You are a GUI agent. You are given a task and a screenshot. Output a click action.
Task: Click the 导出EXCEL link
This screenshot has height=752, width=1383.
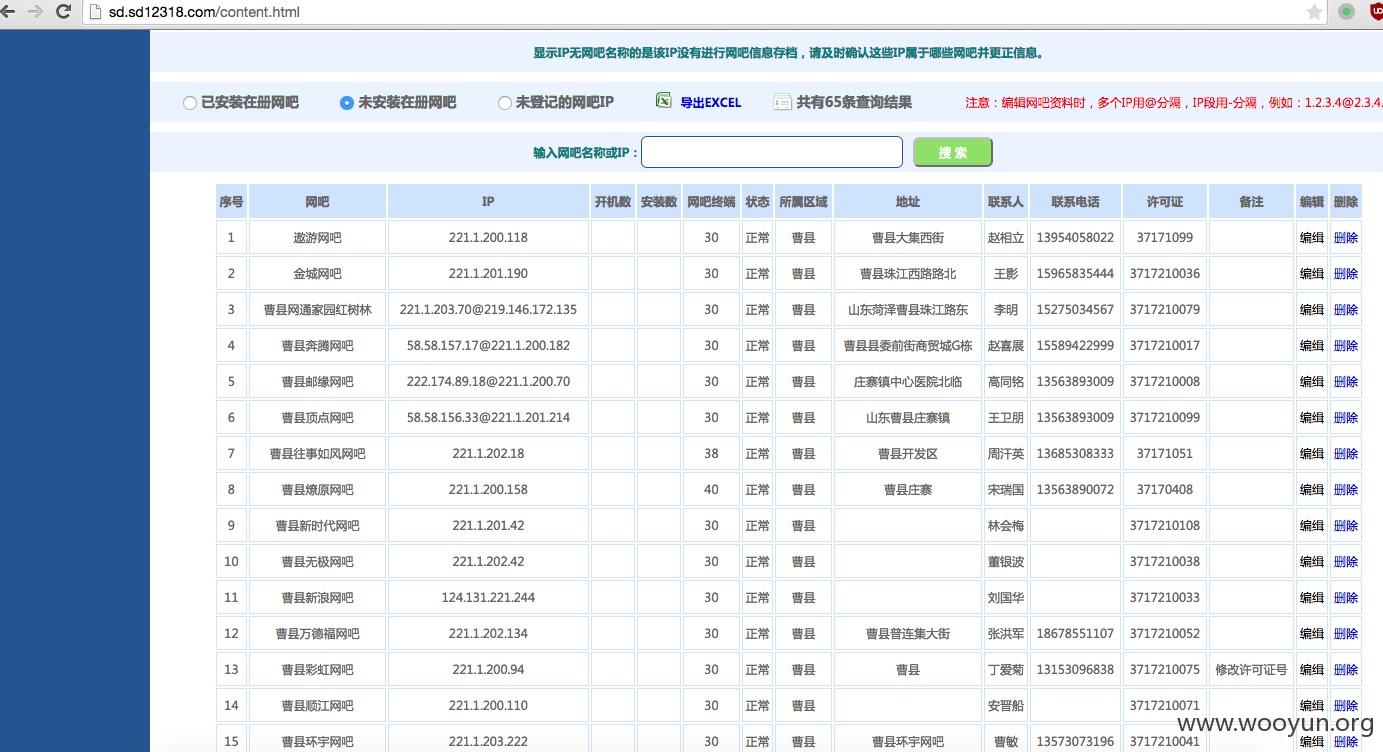click(711, 103)
